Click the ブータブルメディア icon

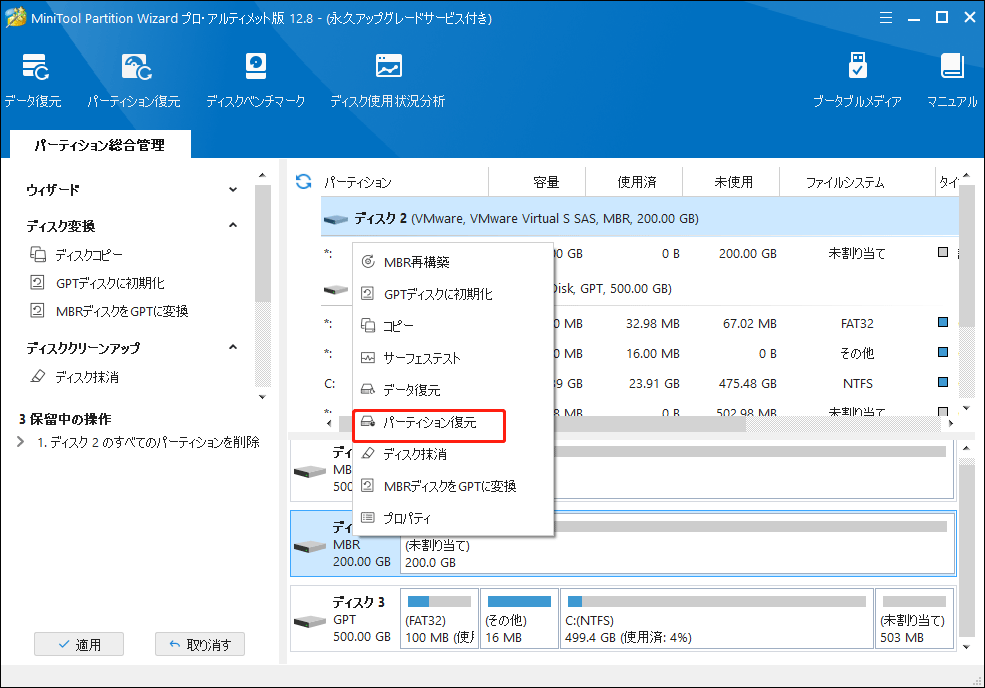point(857,80)
